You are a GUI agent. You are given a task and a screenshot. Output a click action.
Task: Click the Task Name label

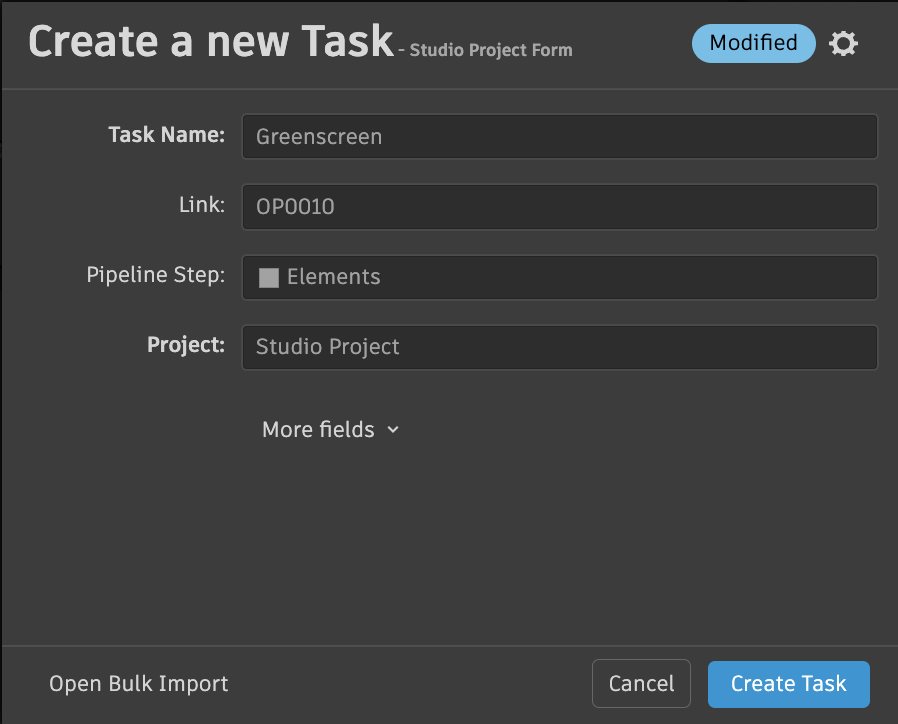click(x=166, y=135)
